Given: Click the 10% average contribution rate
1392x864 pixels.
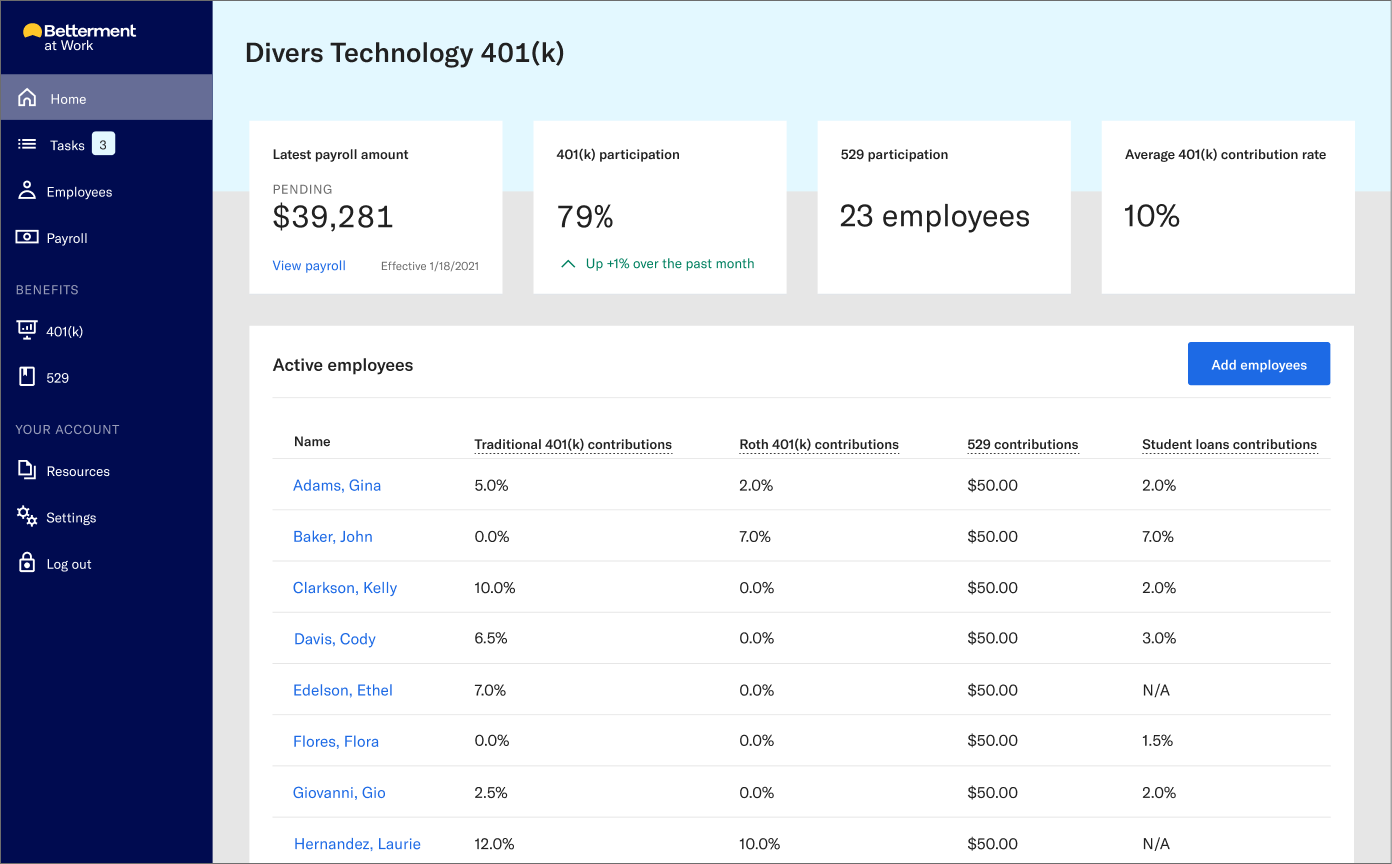Looking at the screenshot, I should [x=1152, y=216].
